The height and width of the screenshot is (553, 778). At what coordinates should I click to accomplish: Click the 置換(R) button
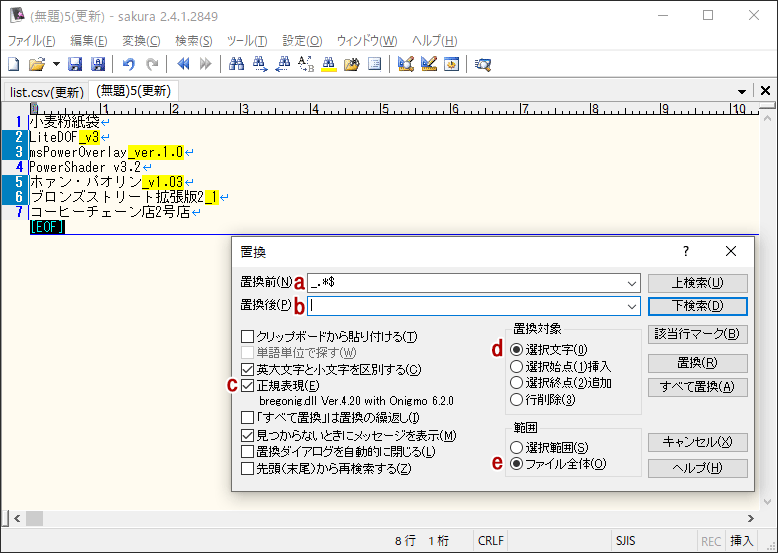[x=698, y=363]
